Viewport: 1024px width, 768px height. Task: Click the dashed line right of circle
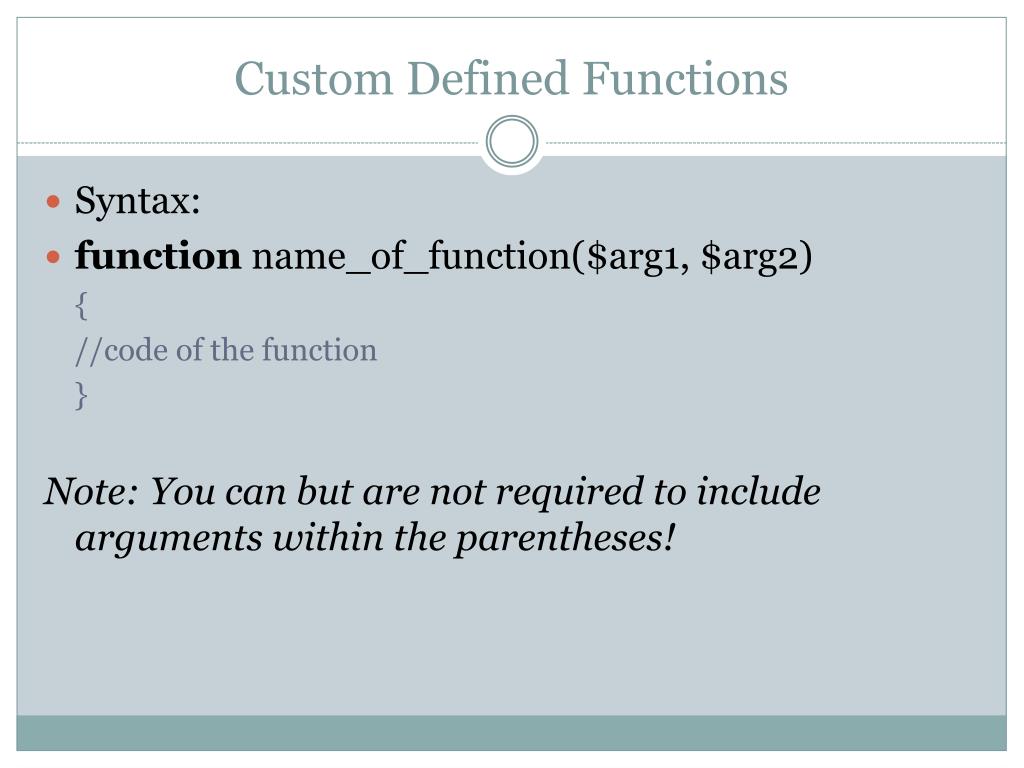pos(774,142)
